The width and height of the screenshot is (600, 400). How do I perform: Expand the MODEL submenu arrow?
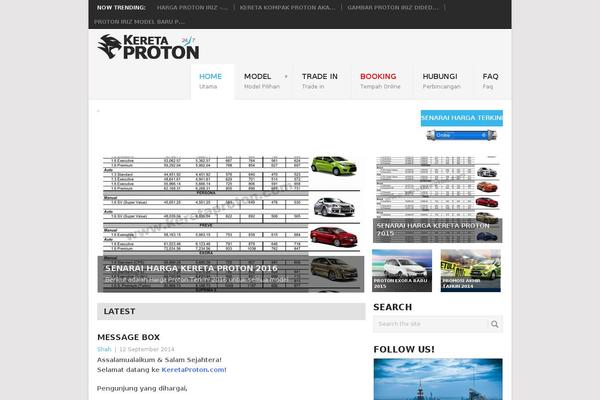286,77
